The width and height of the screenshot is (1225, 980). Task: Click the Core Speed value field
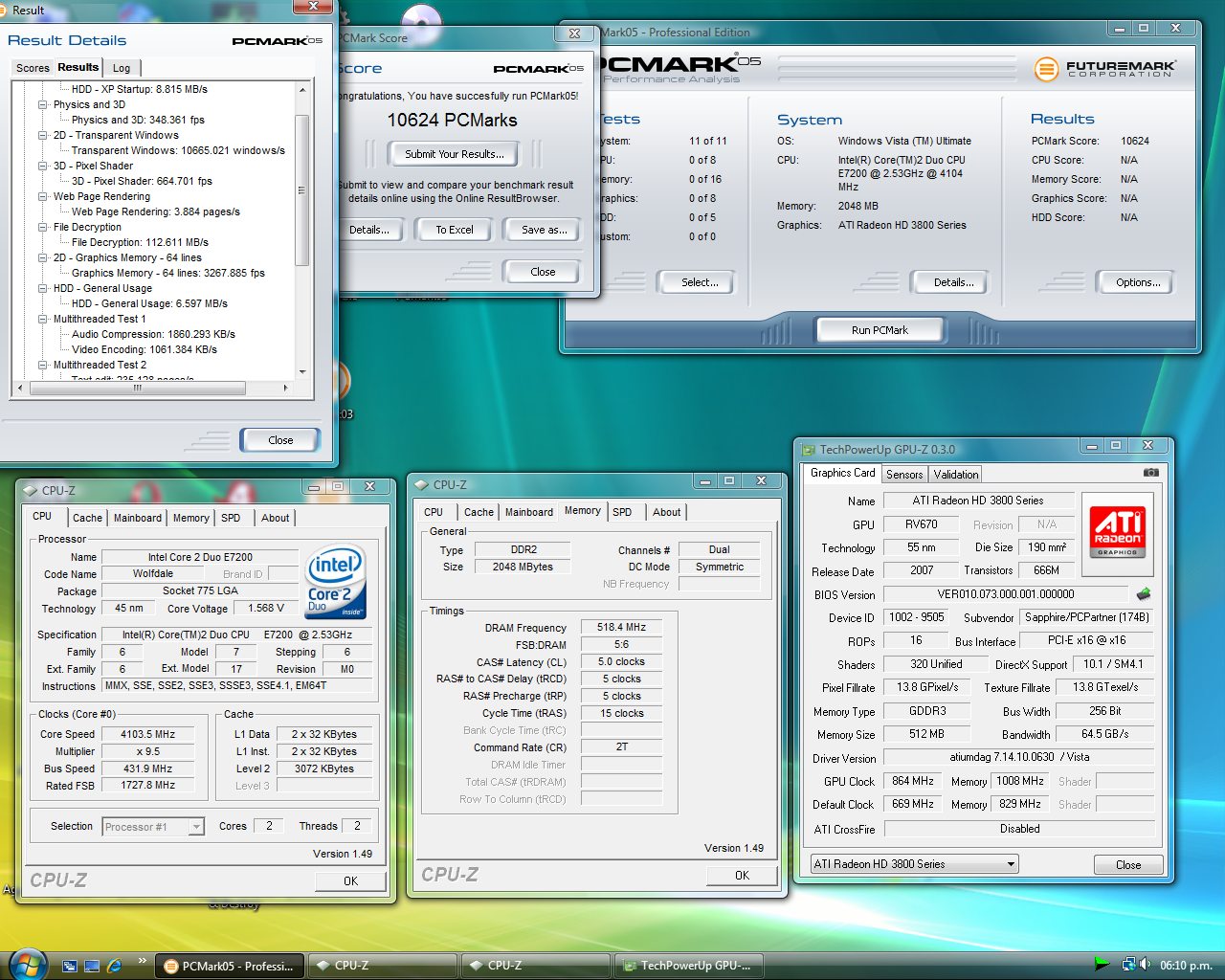pos(147,735)
